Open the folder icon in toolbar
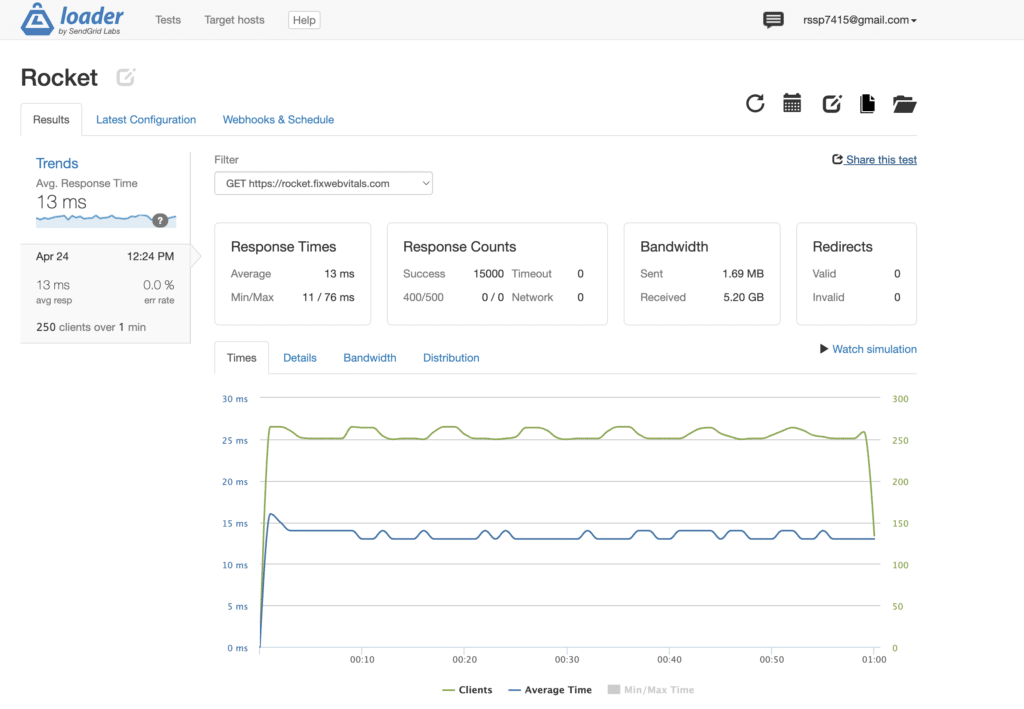Image resolution: width=1024 pixels, height=709 pixels. point(904,104)
